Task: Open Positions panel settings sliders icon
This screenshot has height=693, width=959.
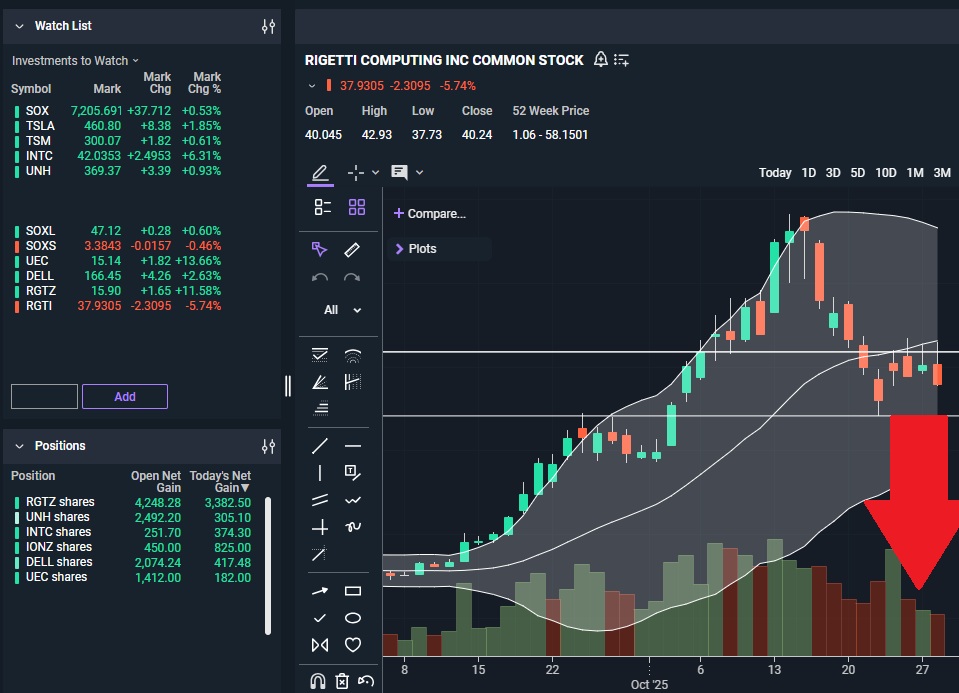Action: point(268,447)
